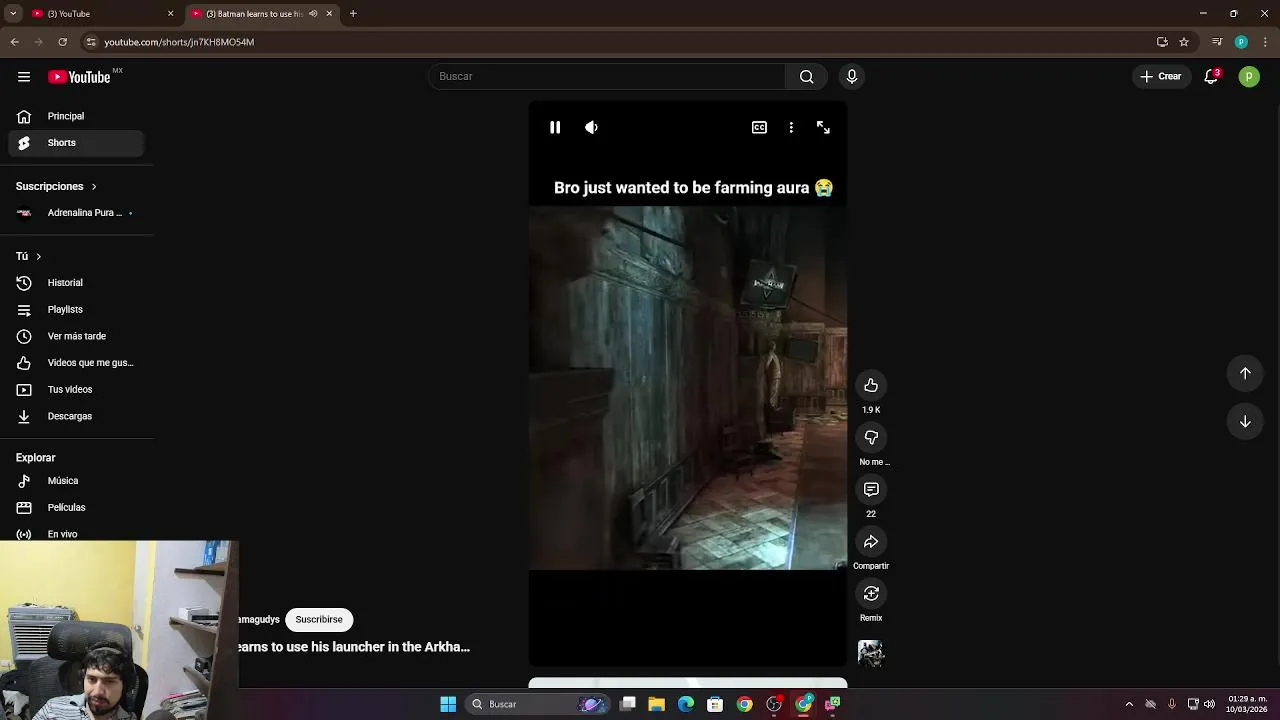Viewport: 1280px width, 720px height.
Task: Click the Crear button
Action: point(1160,76)
